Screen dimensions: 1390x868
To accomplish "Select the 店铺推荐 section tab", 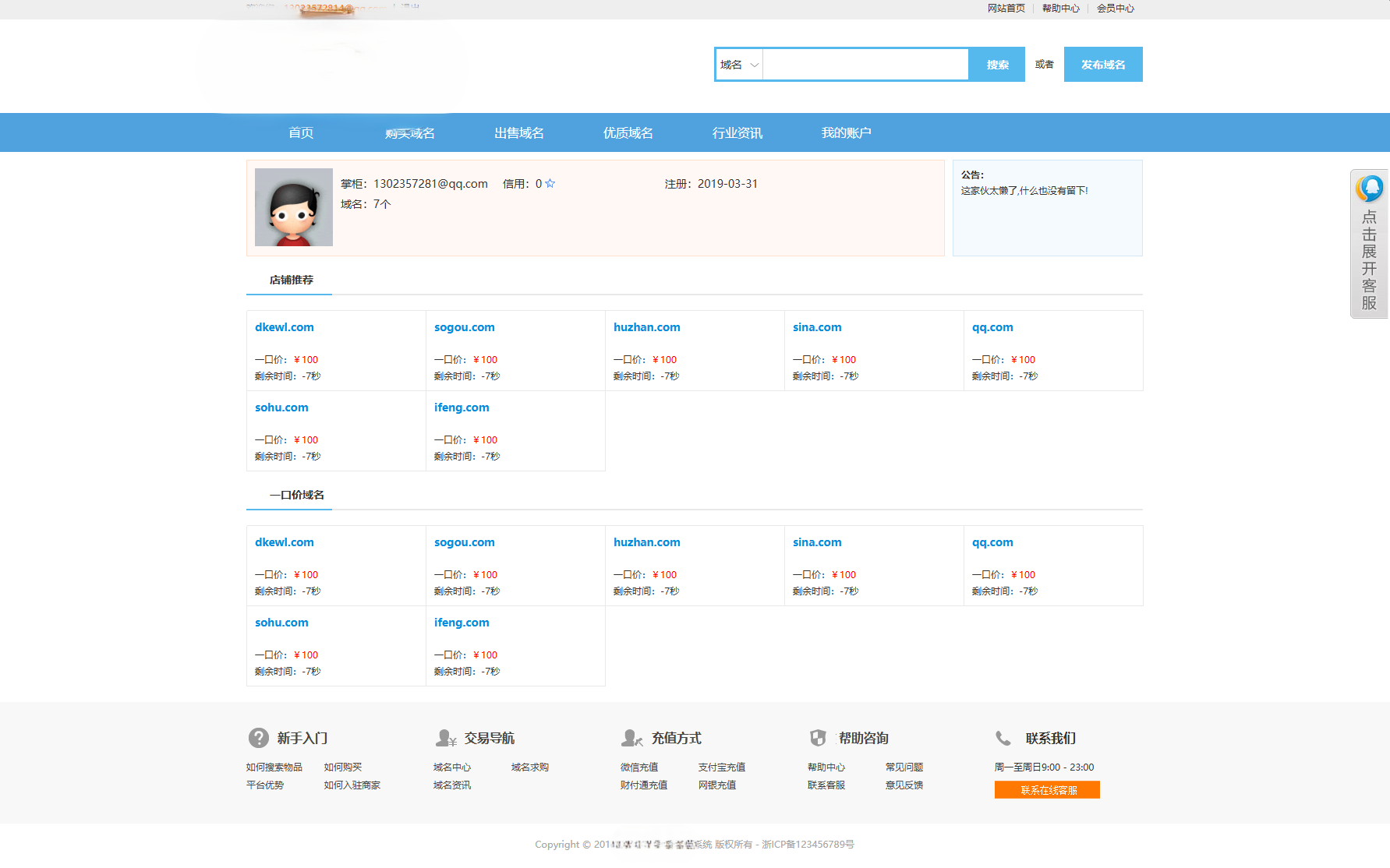I will coord(291,280).
